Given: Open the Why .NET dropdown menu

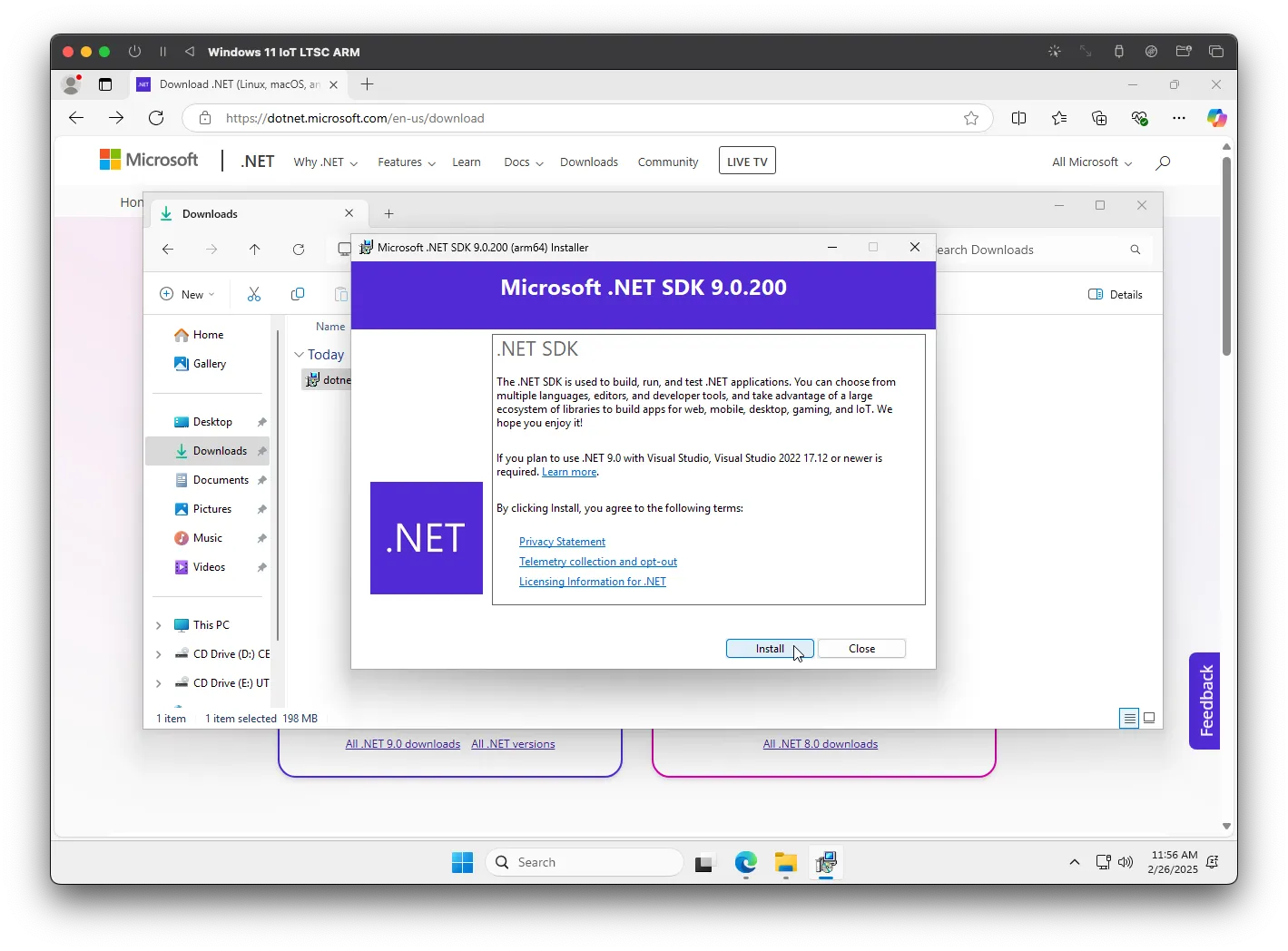Looking at the screenshot, I should click(x=325, y=162).
